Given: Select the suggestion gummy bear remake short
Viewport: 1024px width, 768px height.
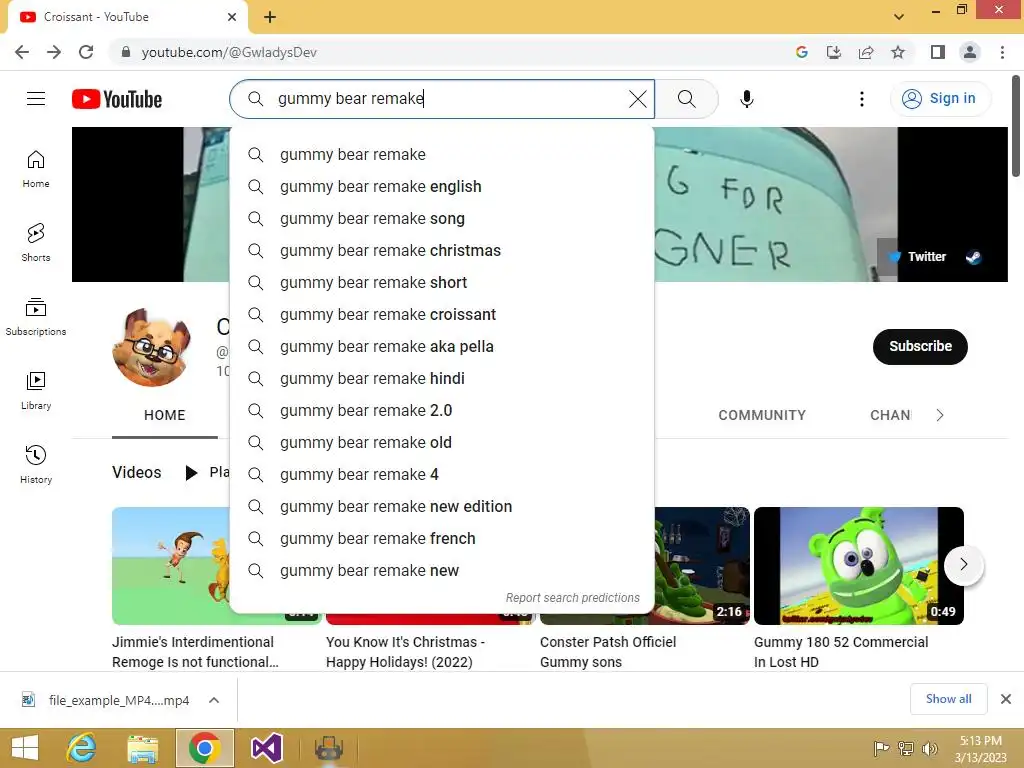Looking at the screenshot, I should [442, 283].
